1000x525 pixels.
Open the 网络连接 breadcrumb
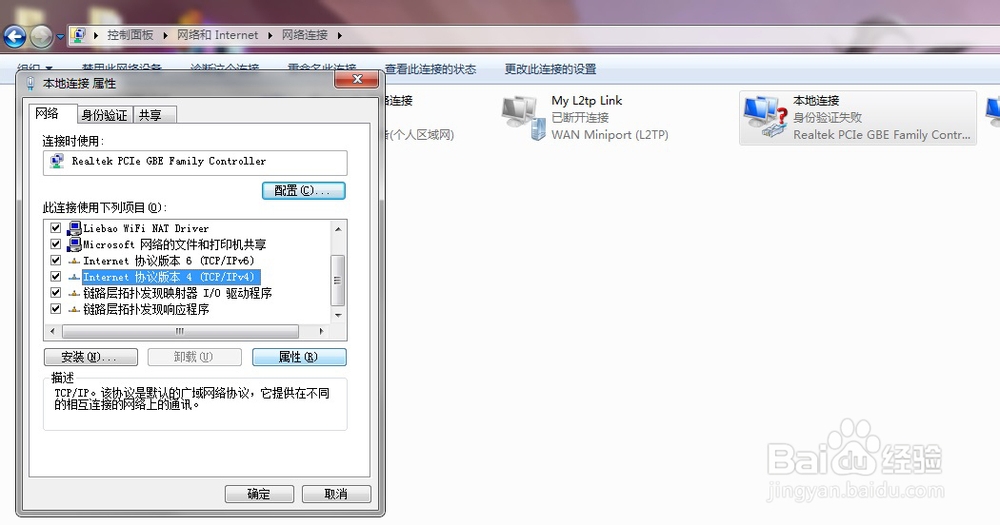pos(305,35)
